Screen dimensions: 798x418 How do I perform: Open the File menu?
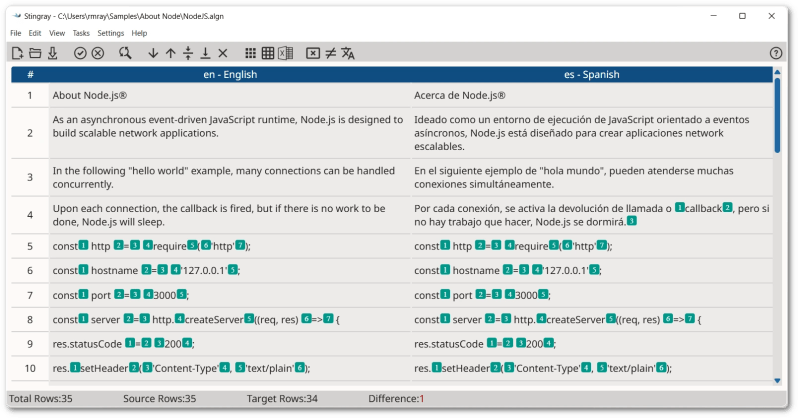pos(16,33)
